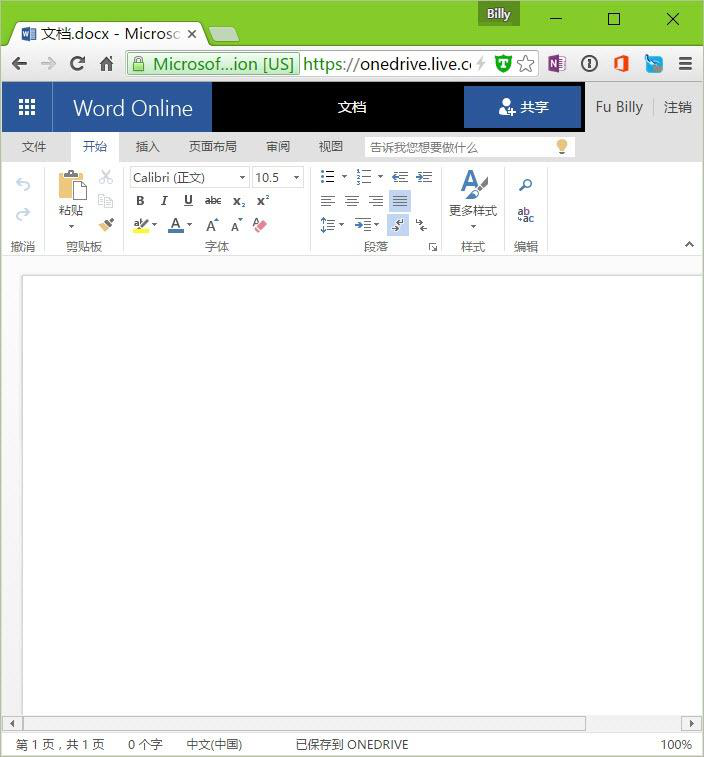
Task: Center align text
Action: (x=352, y=201)
